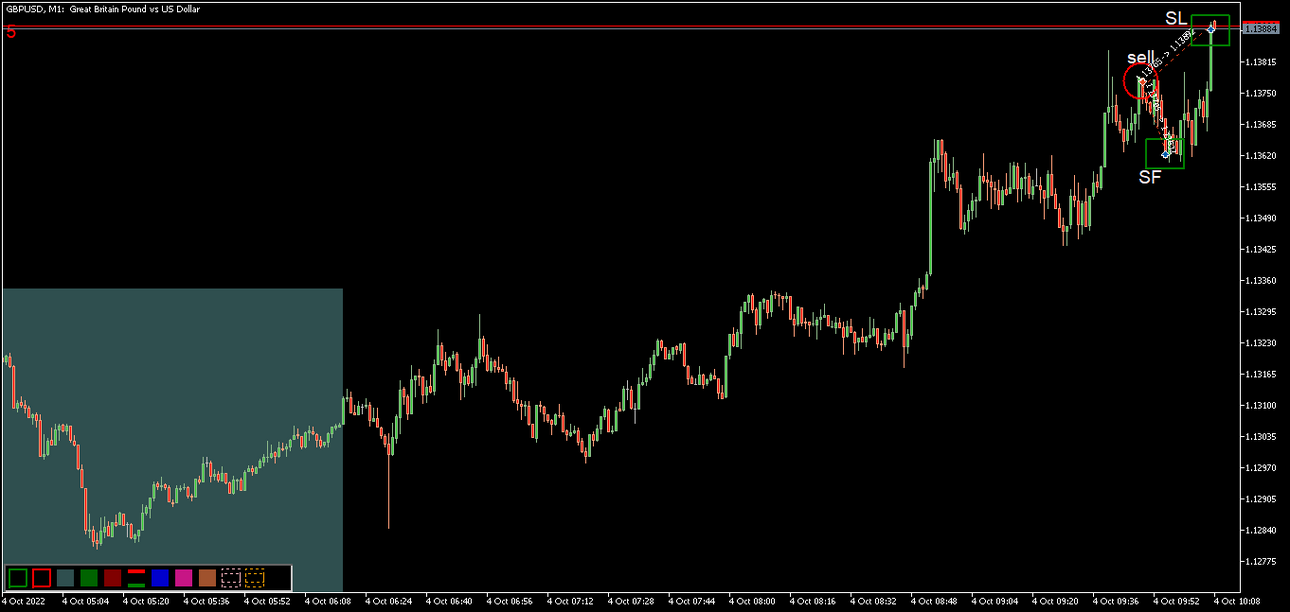Viewport: 1290px width, 612px height.
Task: Click price scale value 1.13815
Action: pos(1261,62)
